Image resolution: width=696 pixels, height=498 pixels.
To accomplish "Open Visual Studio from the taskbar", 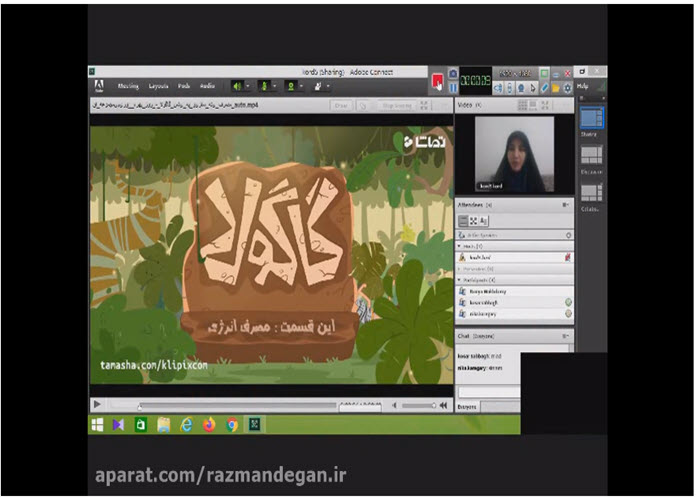I will (119, 425).
